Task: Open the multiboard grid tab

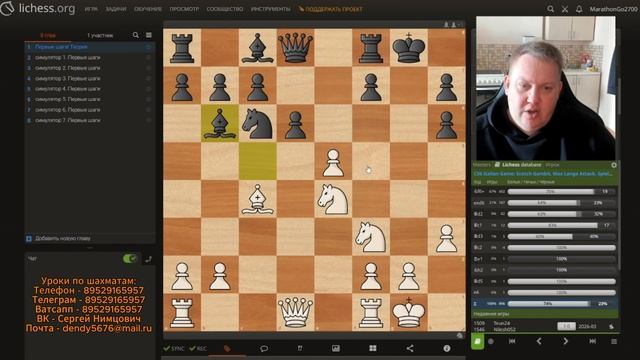Action: pos(373,348)
